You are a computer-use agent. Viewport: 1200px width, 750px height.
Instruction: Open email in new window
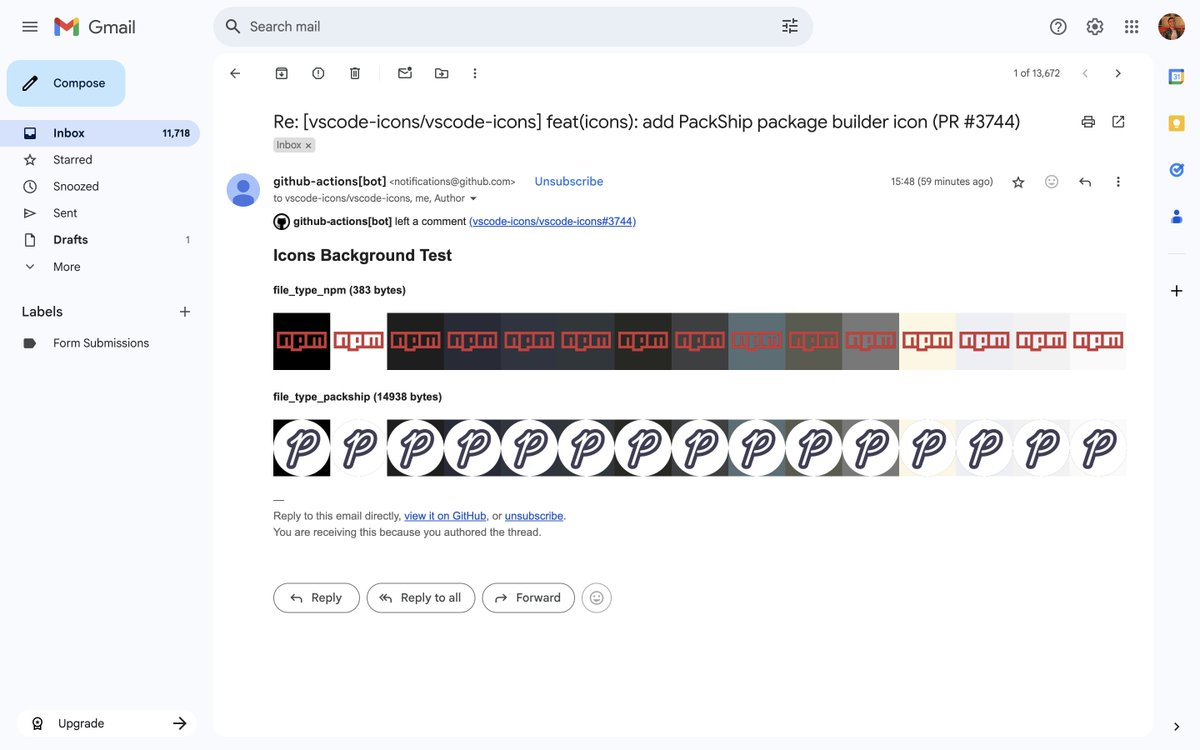coord(1118,122)
